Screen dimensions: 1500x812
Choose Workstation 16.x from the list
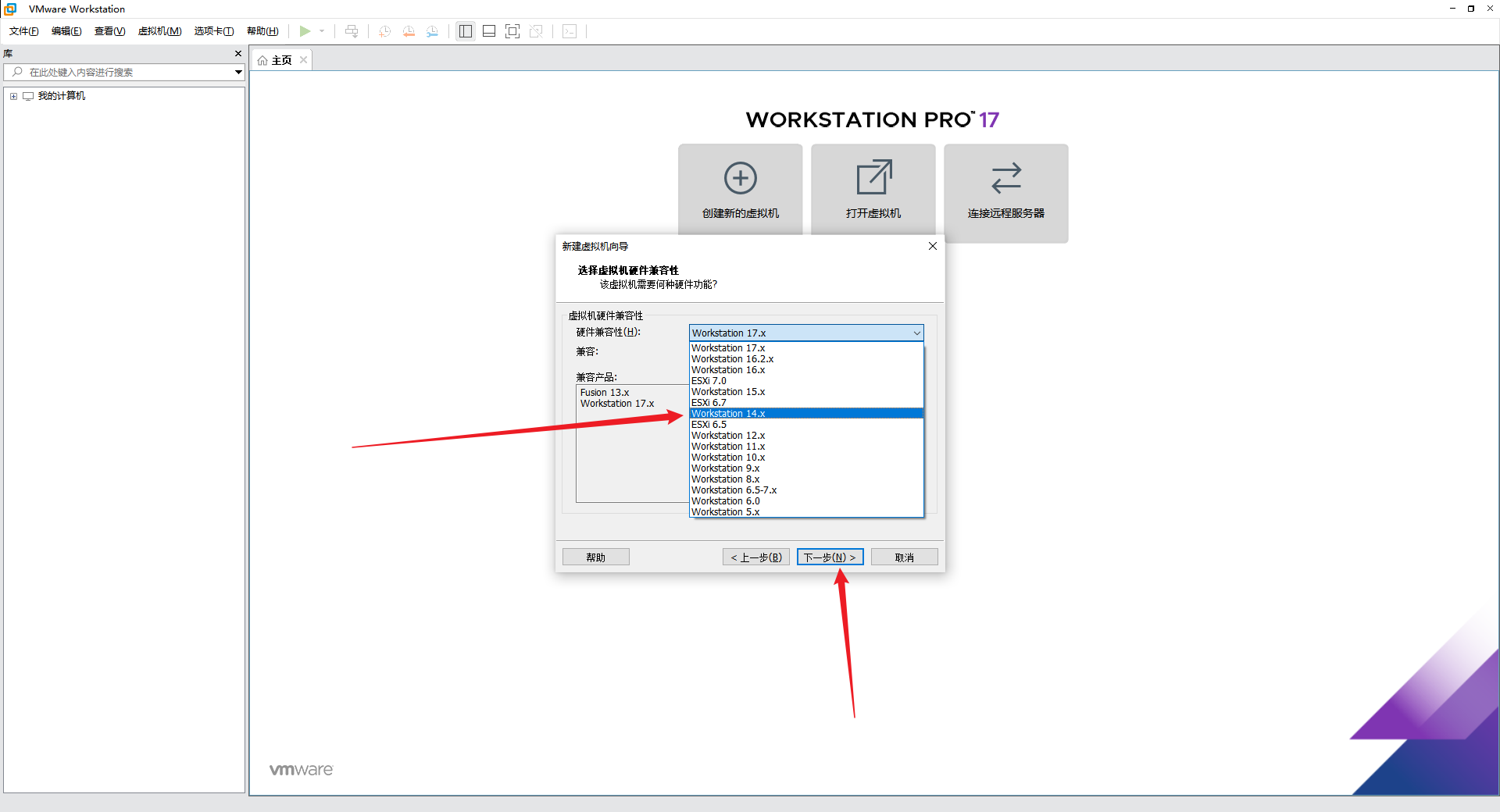tap(806, 370)
